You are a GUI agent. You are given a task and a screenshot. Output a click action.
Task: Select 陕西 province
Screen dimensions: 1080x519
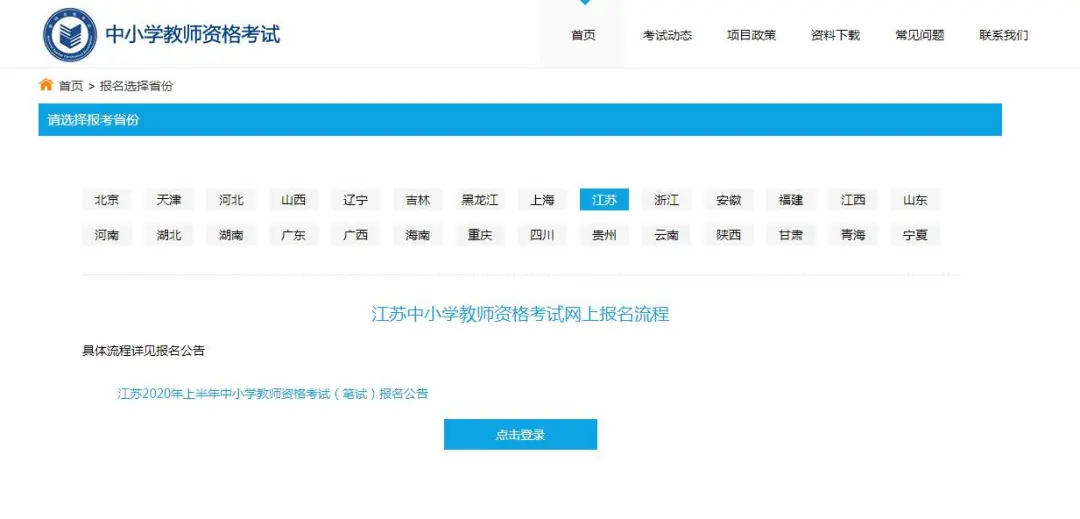pos(729,235)
